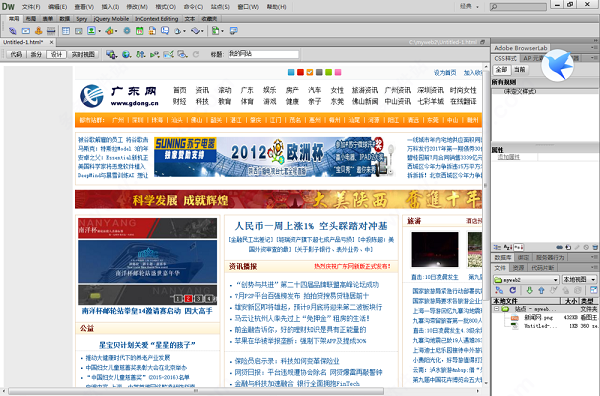Put files with blue up arrow
The image size is (600, 396).
[541, 290]
